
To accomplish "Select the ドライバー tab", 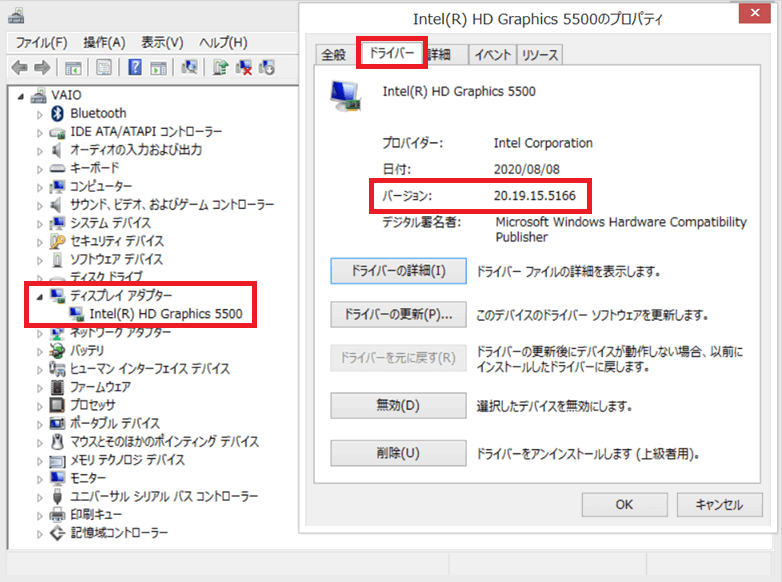I will (x=391, y=53).
